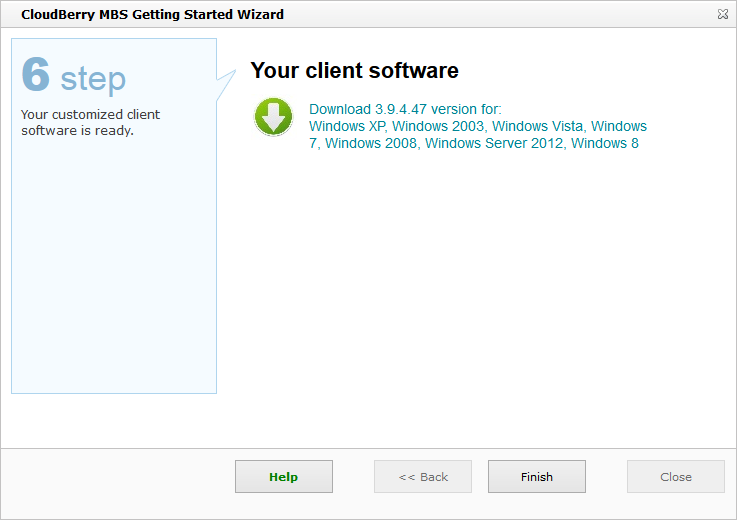Go back using the << Back button
This screenshot has width=737, height=520.
tap(423, 477)
